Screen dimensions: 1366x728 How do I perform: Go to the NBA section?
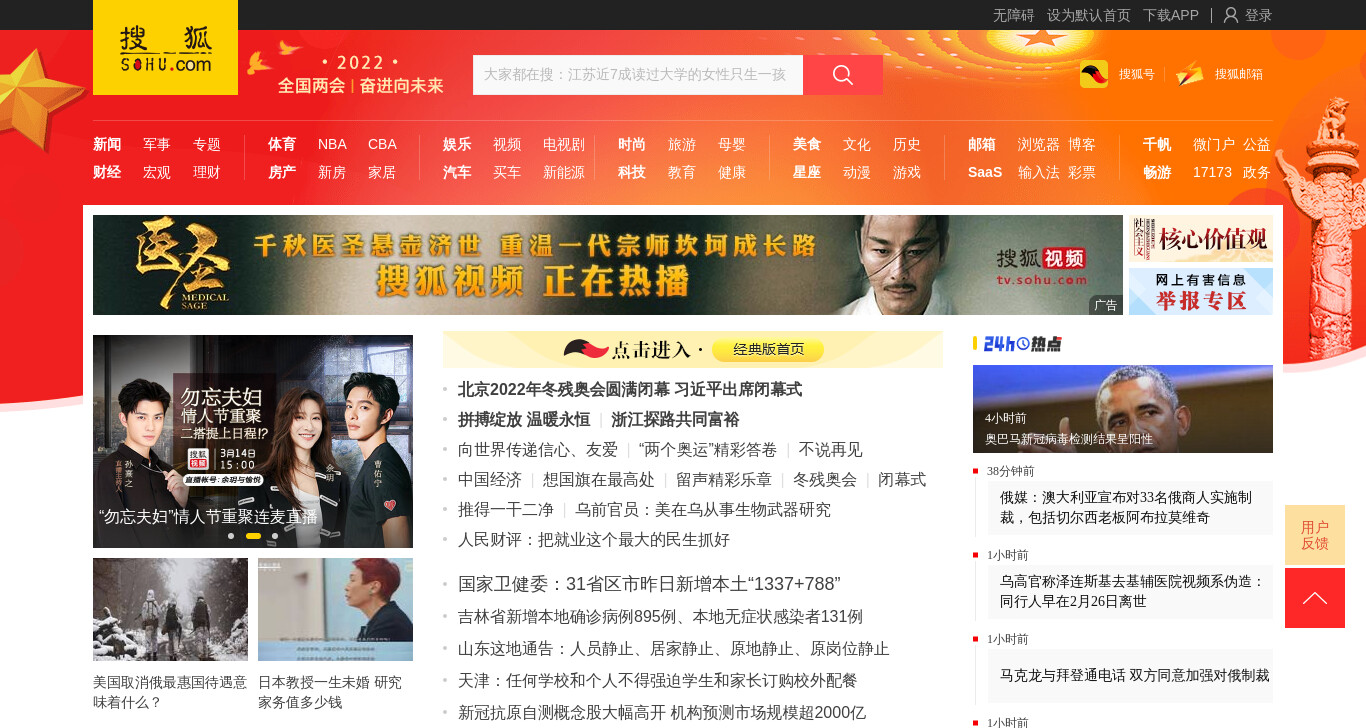coord(332,144)
